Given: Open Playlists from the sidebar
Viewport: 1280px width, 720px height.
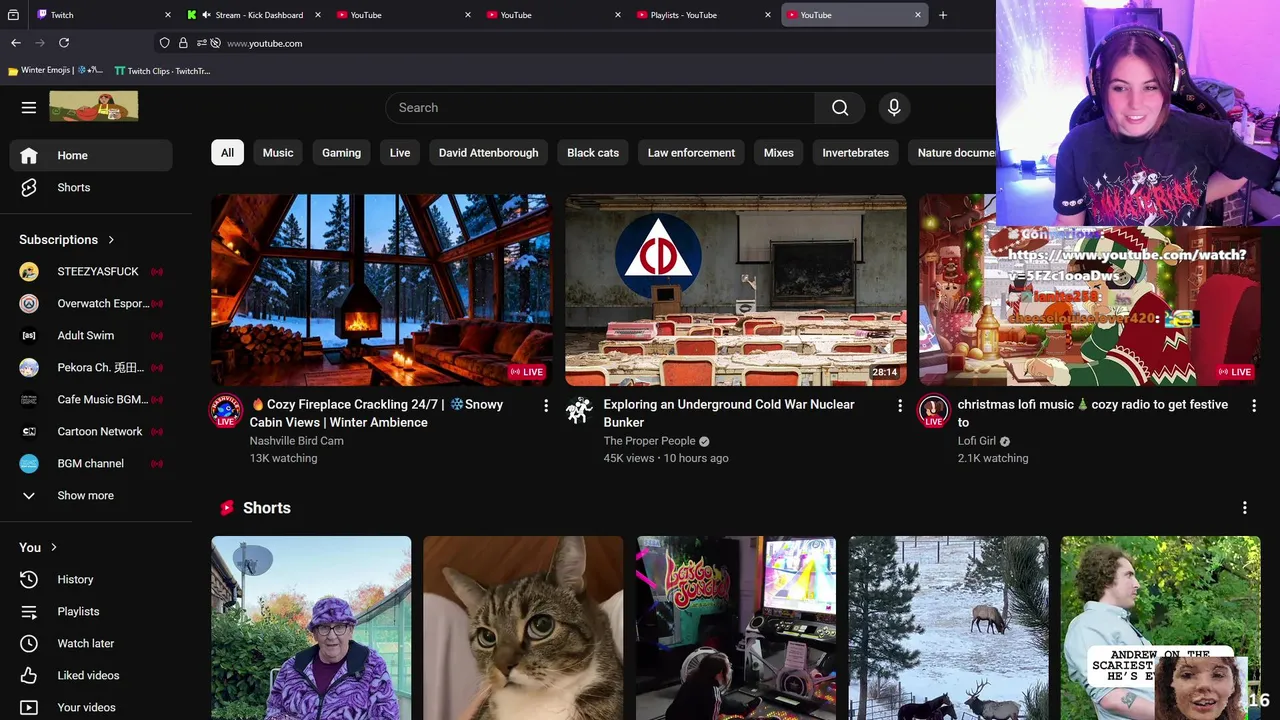Looking at the screenshot, I should 91,612.
